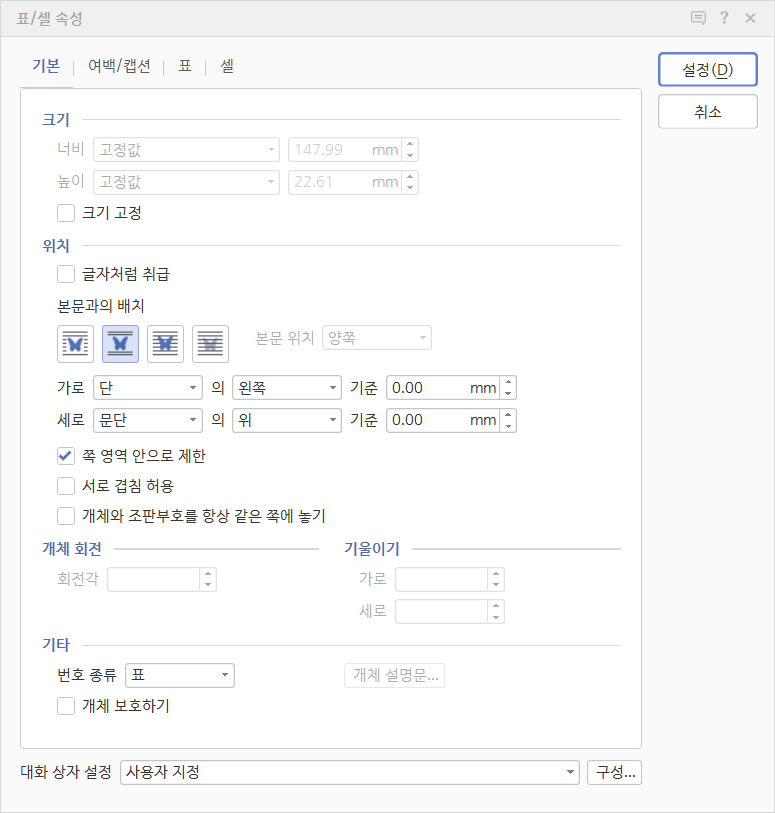
Task: Decrease 가로 기준 value with down arrow
Action: [509, 394]
